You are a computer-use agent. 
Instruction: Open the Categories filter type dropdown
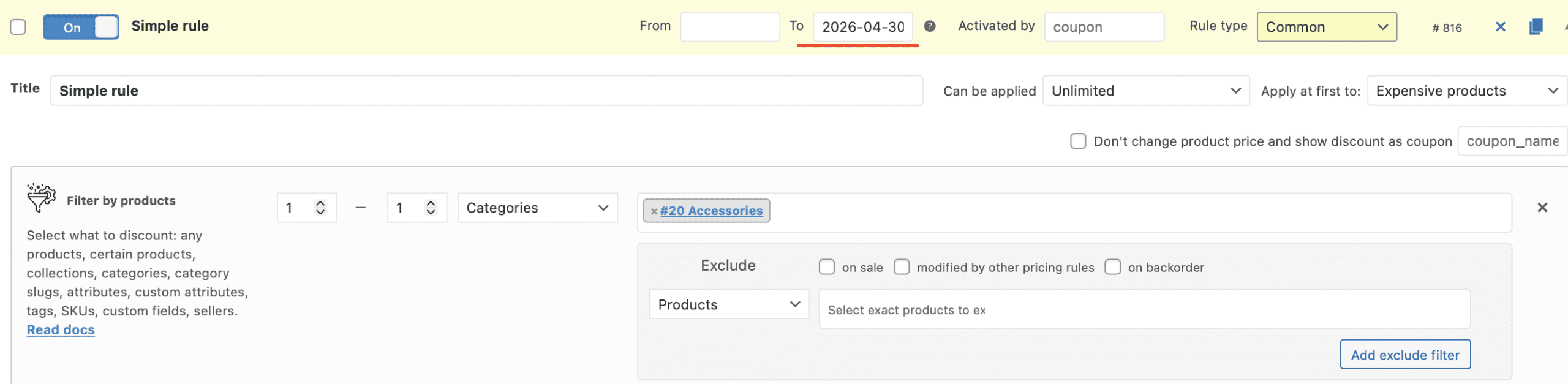(x=537, y=208)
